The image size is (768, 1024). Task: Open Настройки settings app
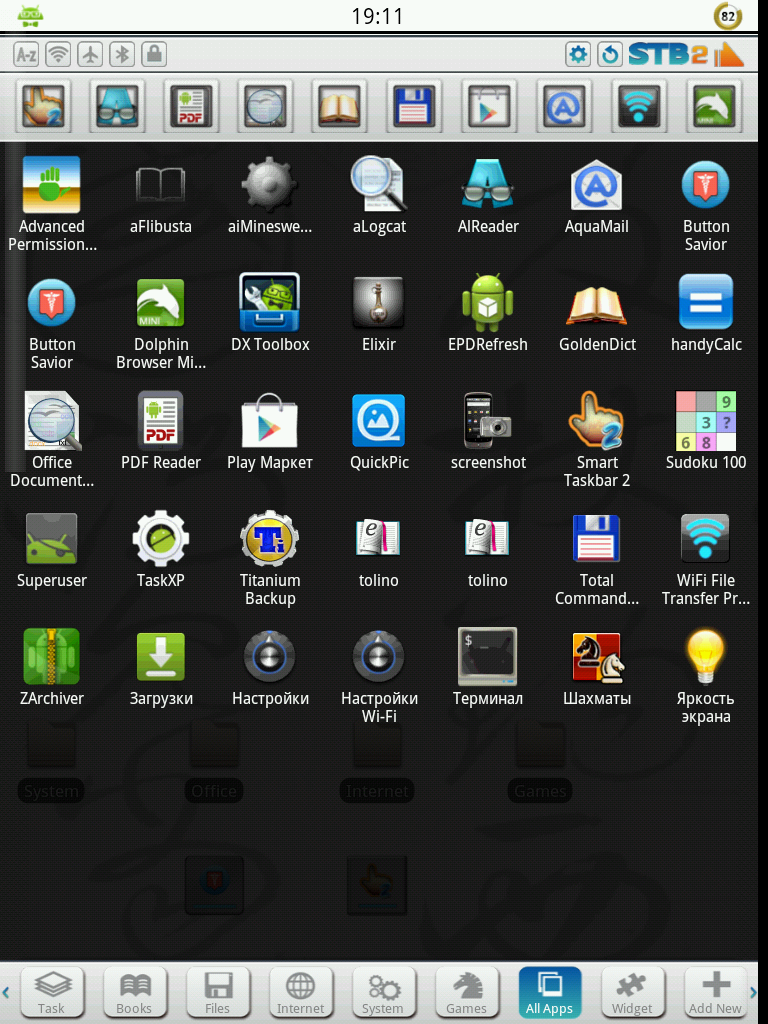point(270,667)
